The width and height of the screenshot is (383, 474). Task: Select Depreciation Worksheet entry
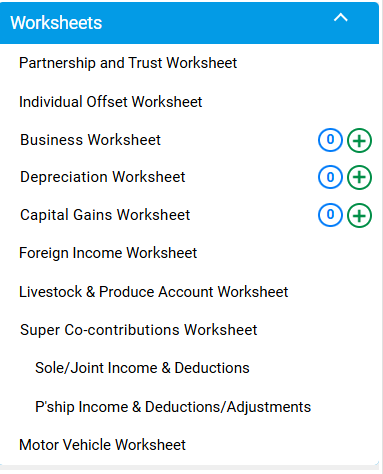103,177
